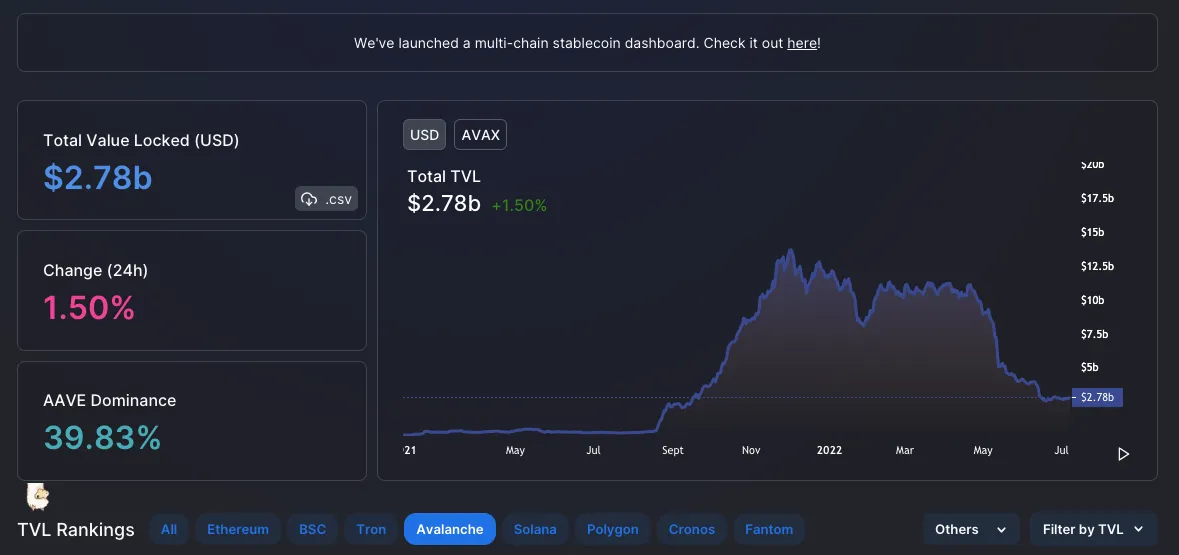This screenshot has height=555, width=1179.
Task: Click the Sept axis label
Action: 673,450
